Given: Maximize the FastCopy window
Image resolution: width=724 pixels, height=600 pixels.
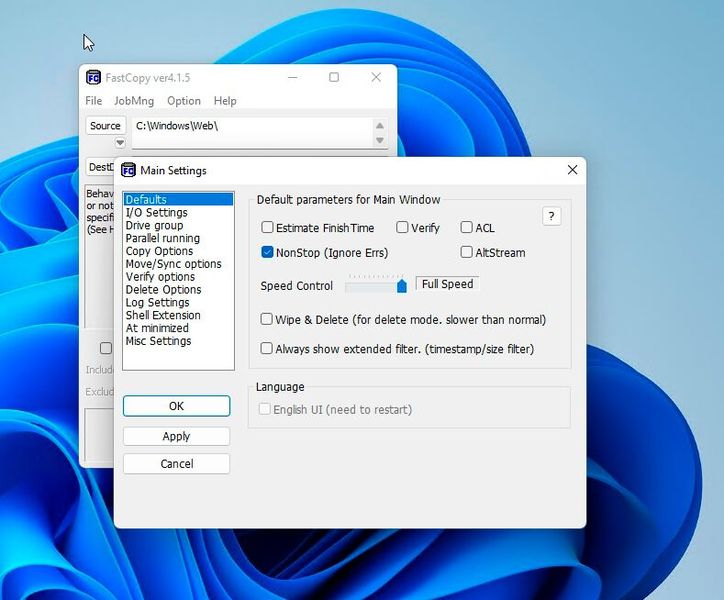Looking at the screenshot, I should pyautogui.click(x=334, y=78).
